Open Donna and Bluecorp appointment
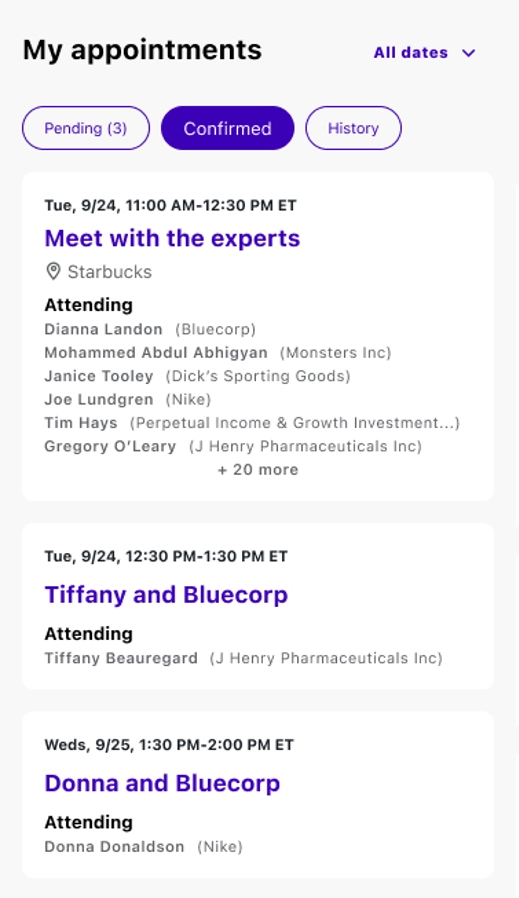Image resolution: width=519 pixels, height=898 pixels. point(162,783)
